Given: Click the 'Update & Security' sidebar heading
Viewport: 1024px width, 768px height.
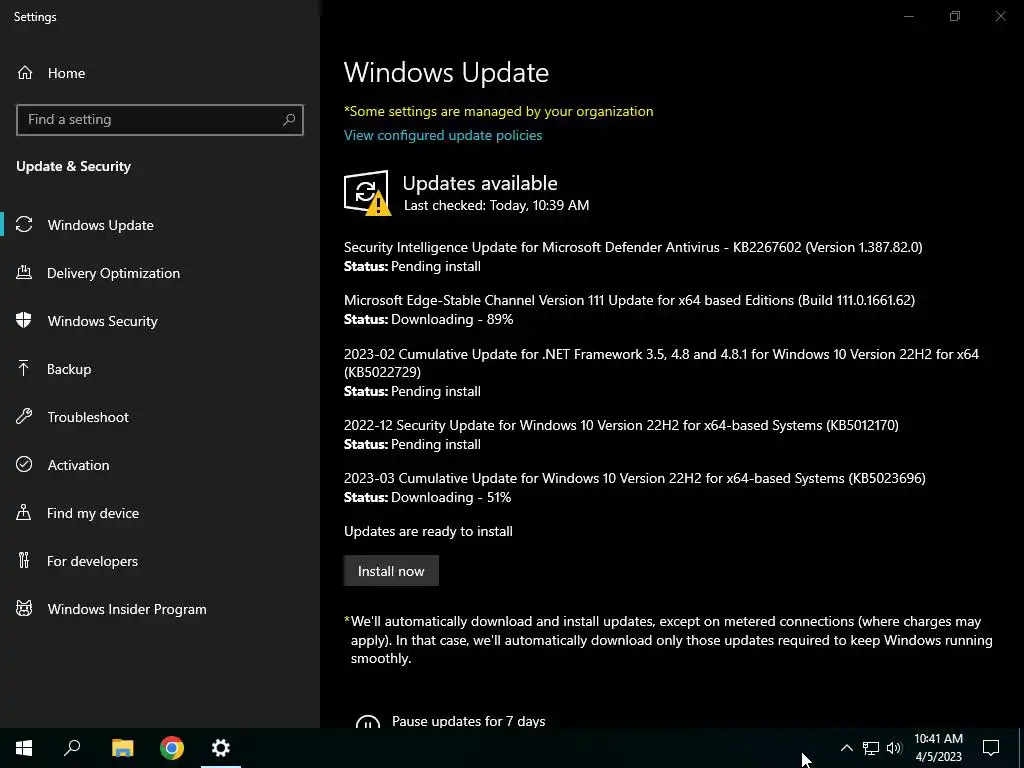Looking at the screenshot, I should [x=74, y=167].
